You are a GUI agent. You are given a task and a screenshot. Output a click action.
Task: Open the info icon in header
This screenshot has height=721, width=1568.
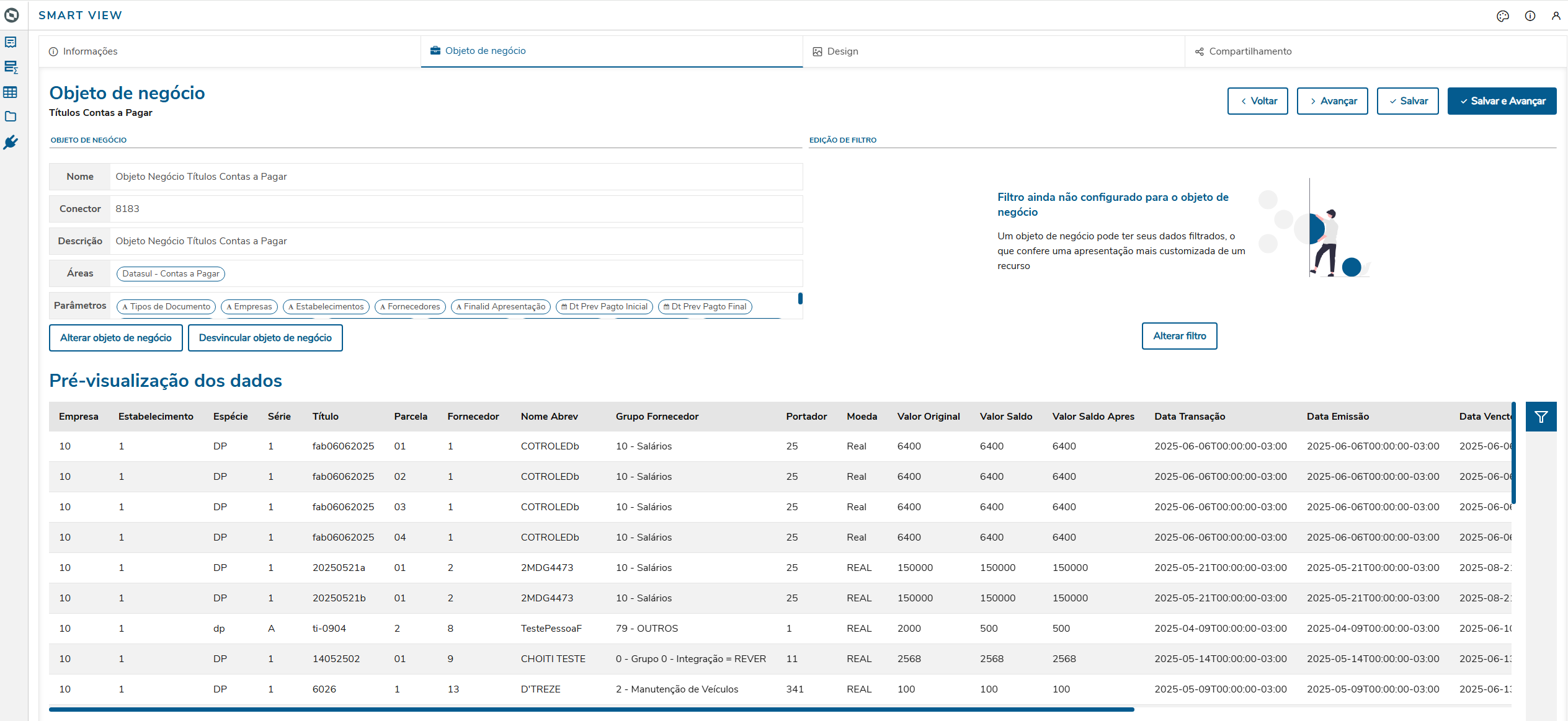1530,16
